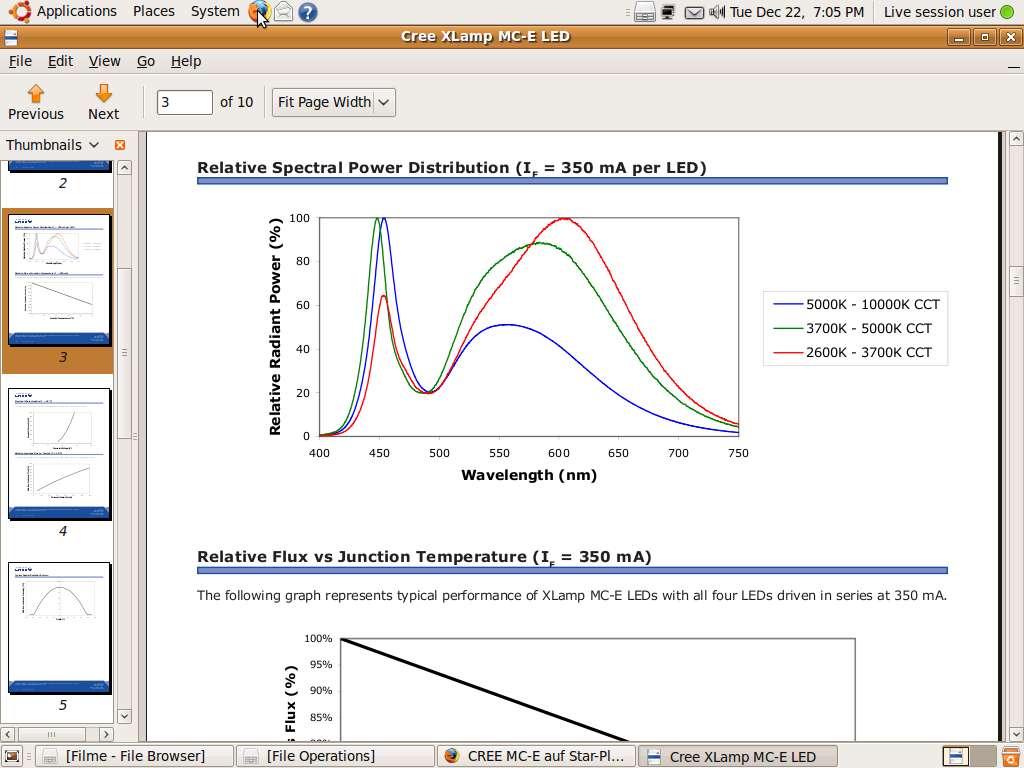The height and width of the screenshot is (768, 1024).
Task: Click the thumbnails scrollbar down arrow
Action: [124, 716]
